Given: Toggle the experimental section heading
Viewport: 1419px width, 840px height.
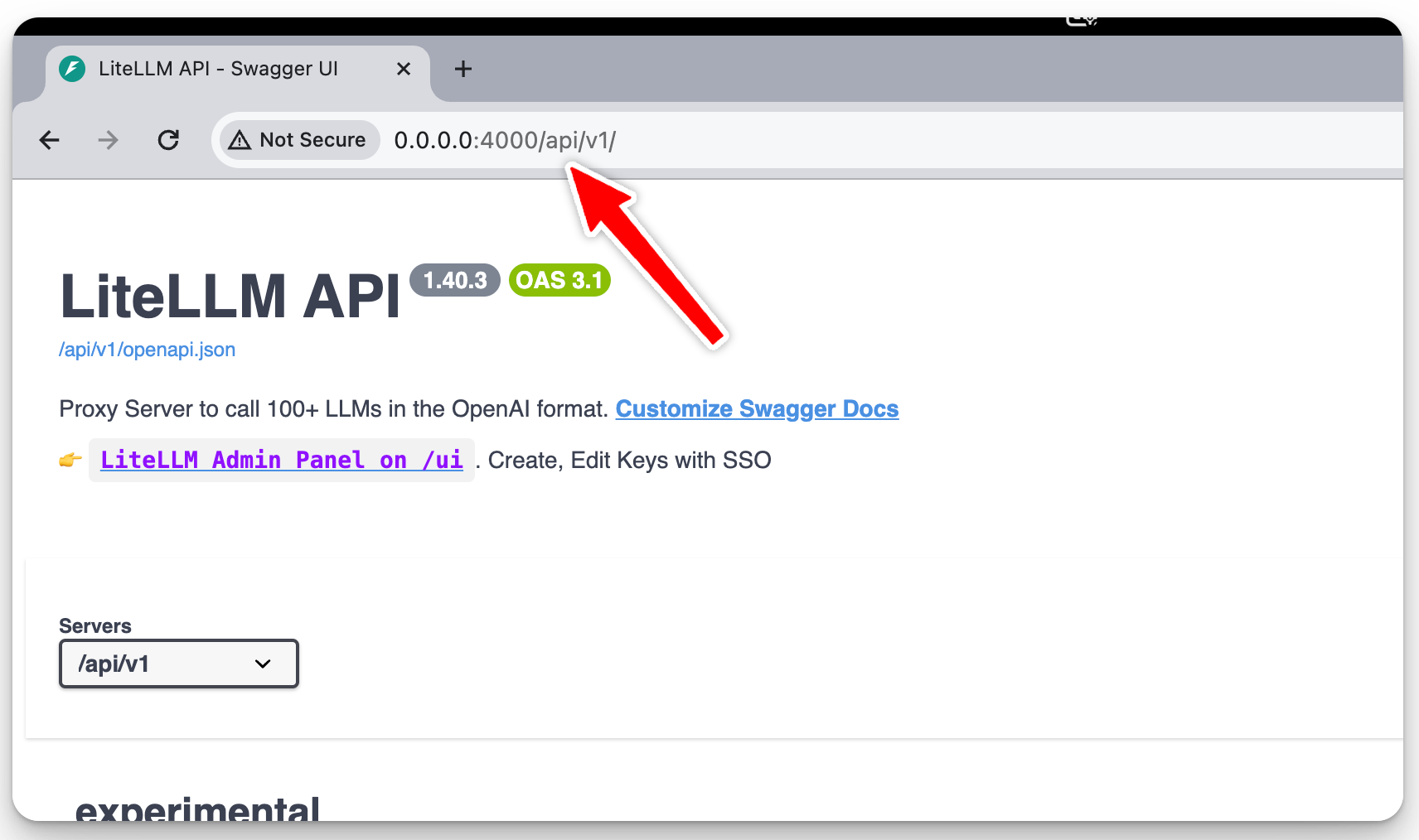Looking at the screenshot, I should tap(197, 808).
